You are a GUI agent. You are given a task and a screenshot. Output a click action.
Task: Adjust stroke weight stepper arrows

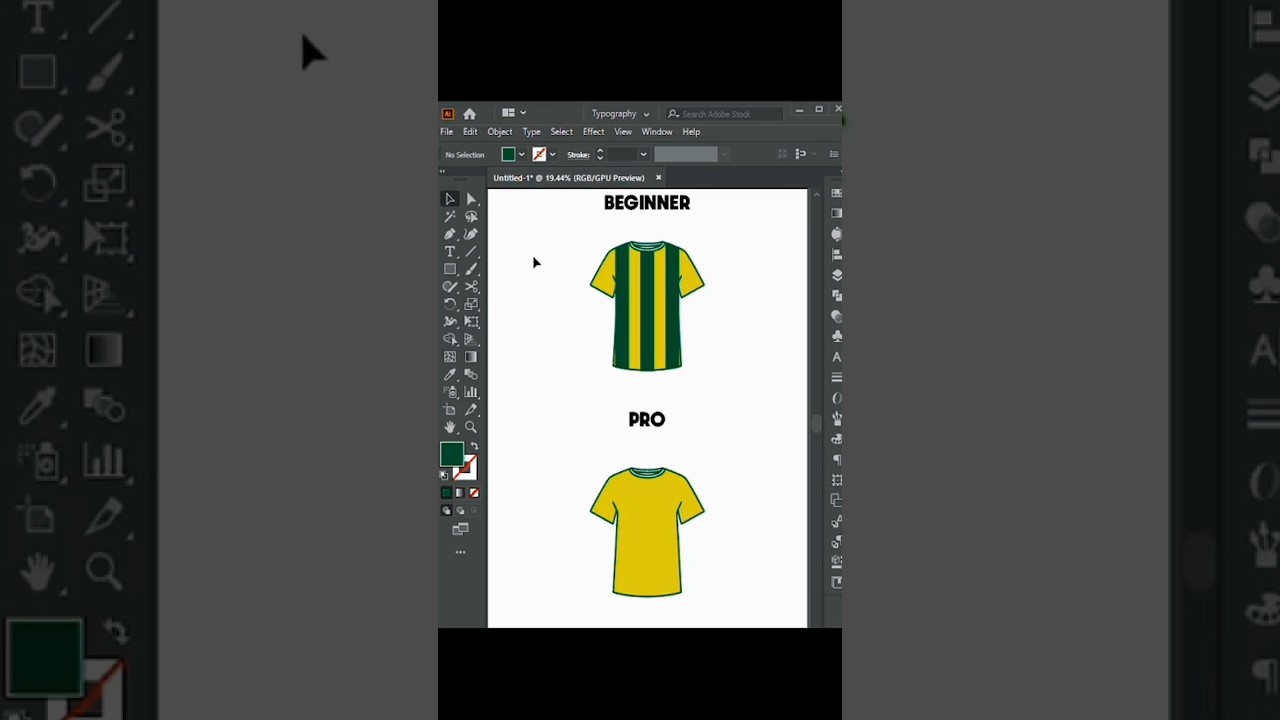point(600,154)
